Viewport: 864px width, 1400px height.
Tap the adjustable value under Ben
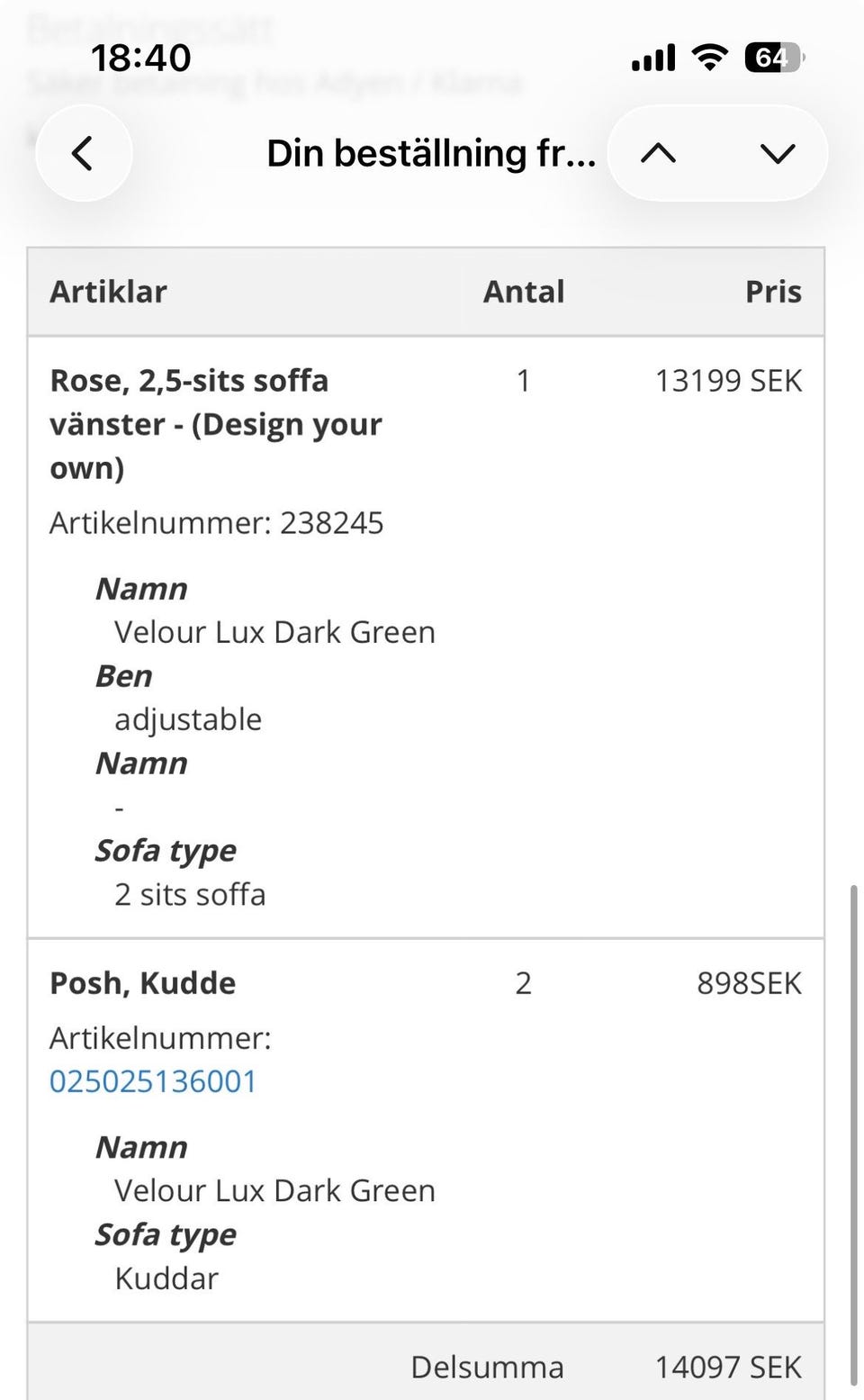187,718
